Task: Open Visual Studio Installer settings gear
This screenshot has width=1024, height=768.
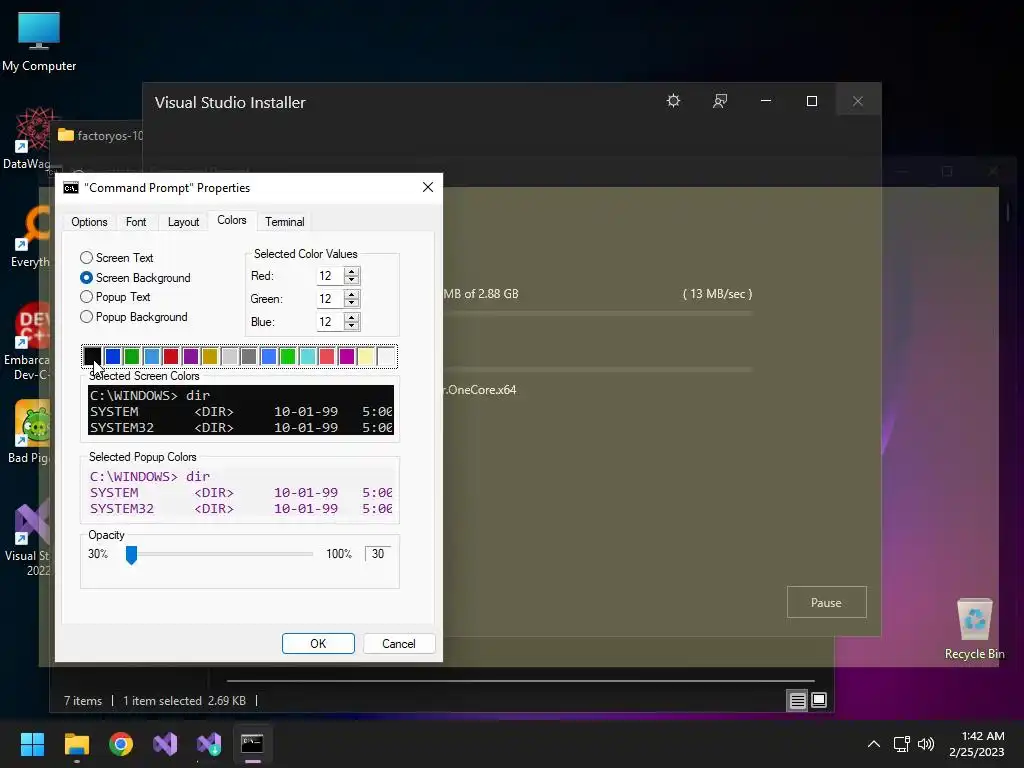Action: (x=673, y=101)
